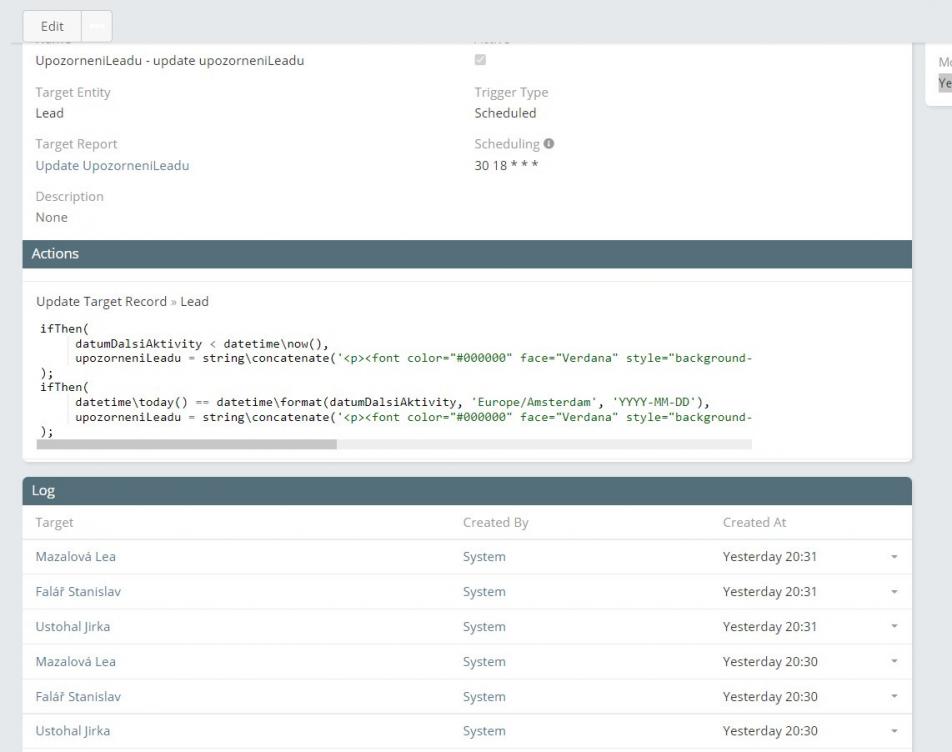Click the Log panel header
Screen dimensions: 952x752
(x=467, y=491)
